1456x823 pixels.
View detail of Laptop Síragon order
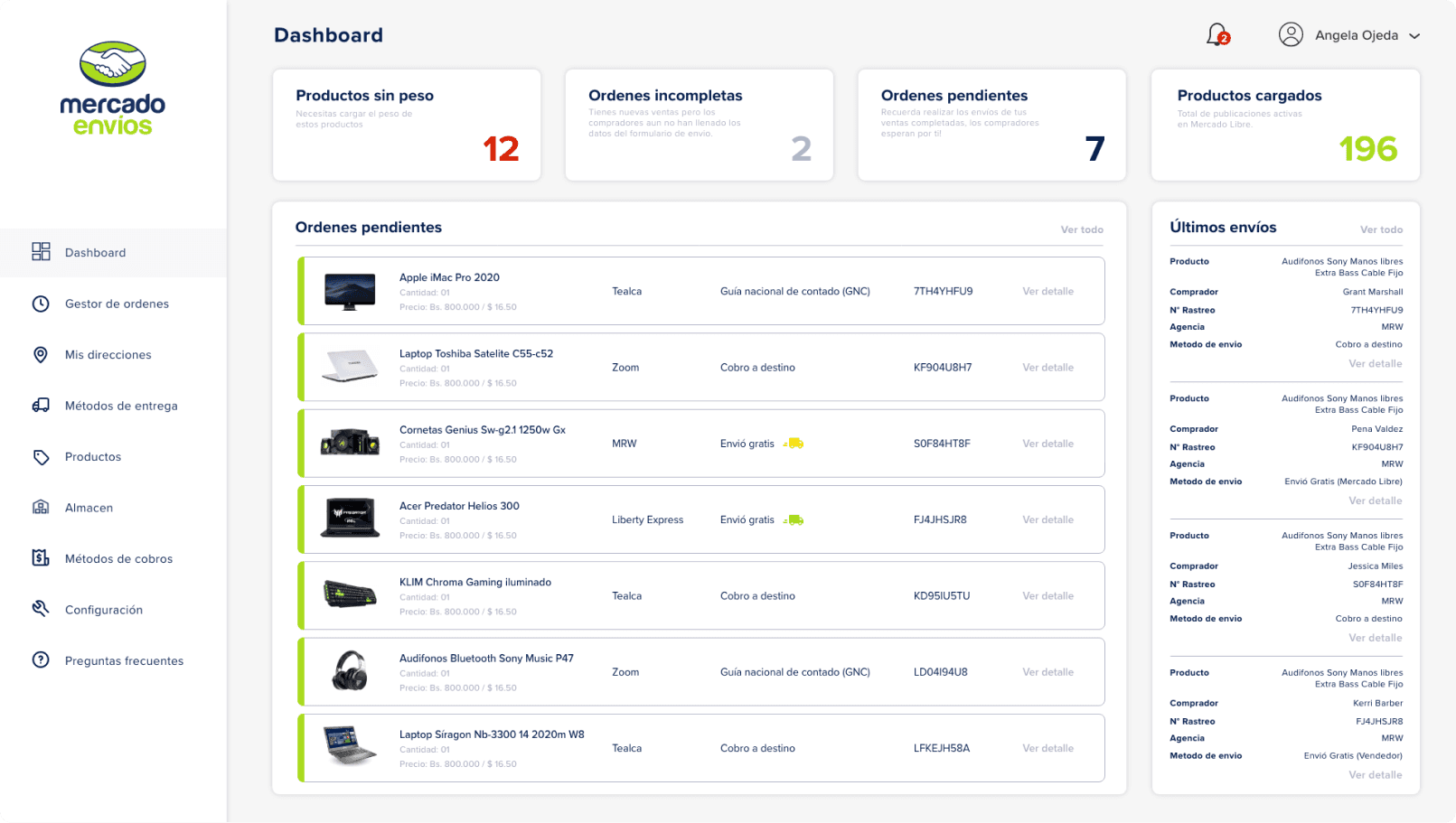tap(1047, 748)
